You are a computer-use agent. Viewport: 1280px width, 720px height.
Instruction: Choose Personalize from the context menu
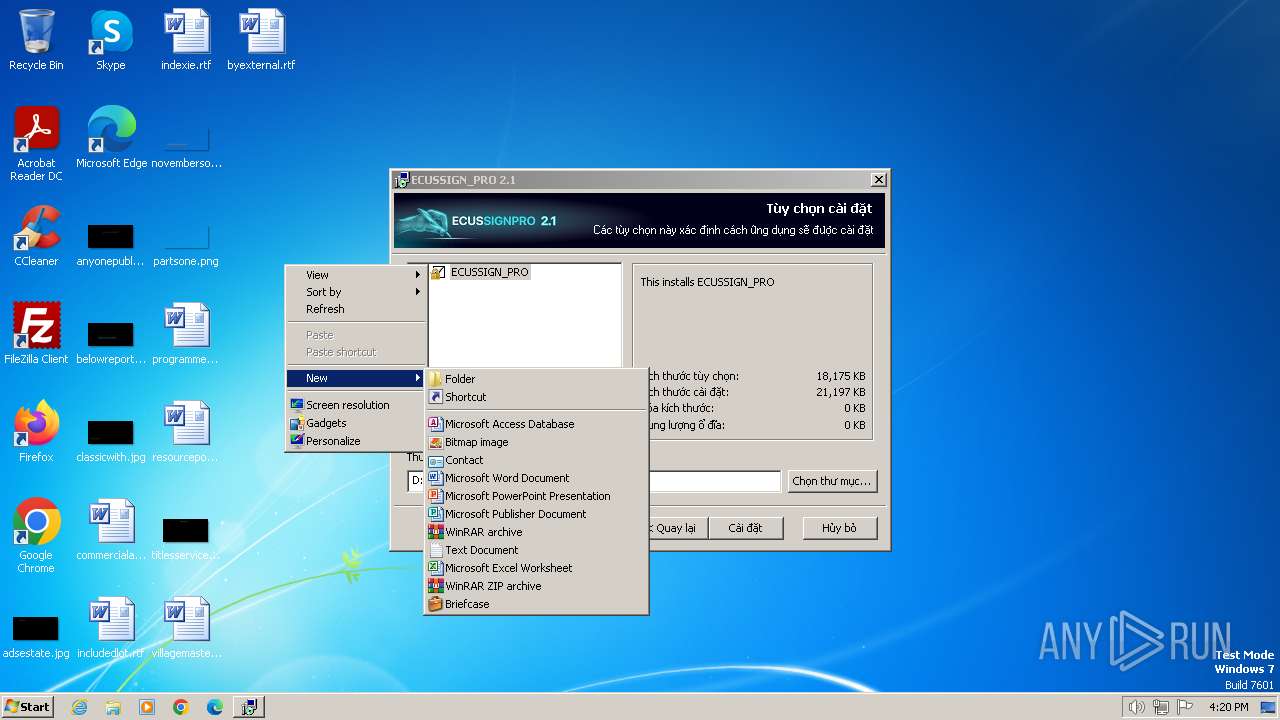[x=356, y=441]
